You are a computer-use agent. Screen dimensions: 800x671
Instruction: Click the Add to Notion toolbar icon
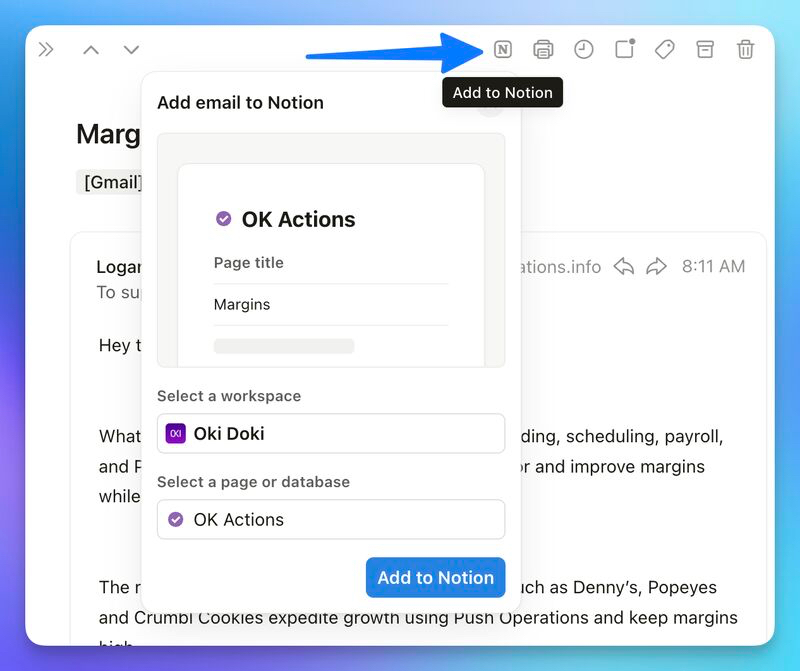tap(503, 49)
